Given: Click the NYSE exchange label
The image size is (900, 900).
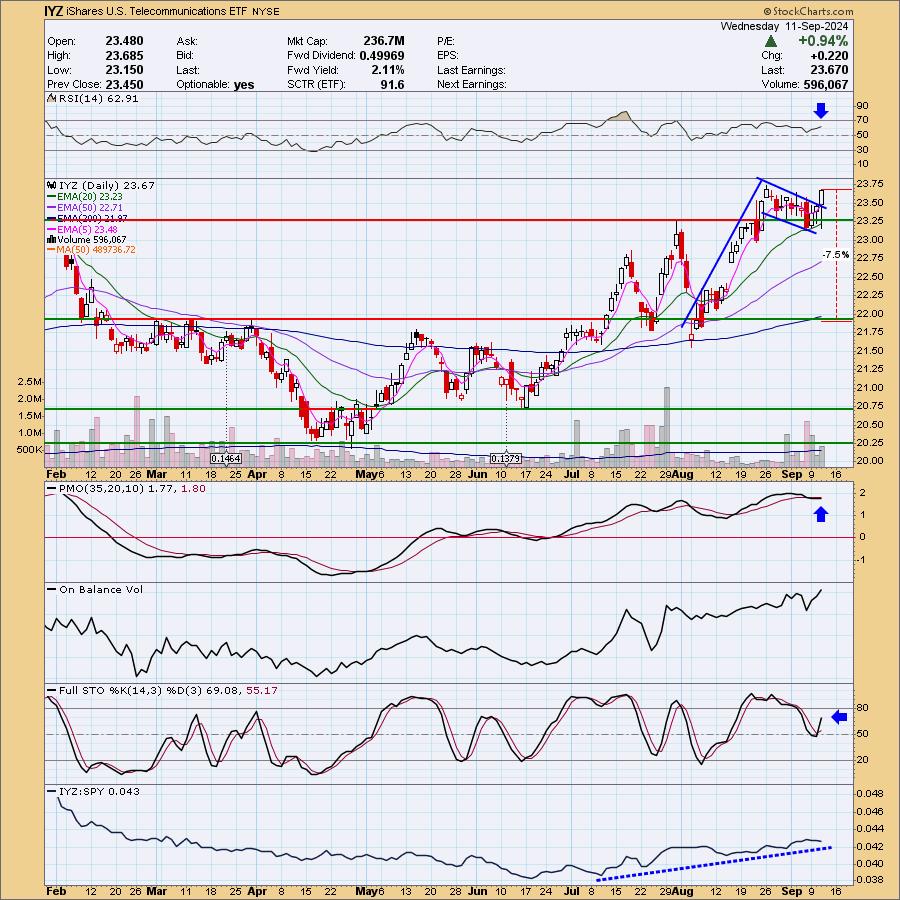Looking at the screenshot, I should click(x=266, y=11).
